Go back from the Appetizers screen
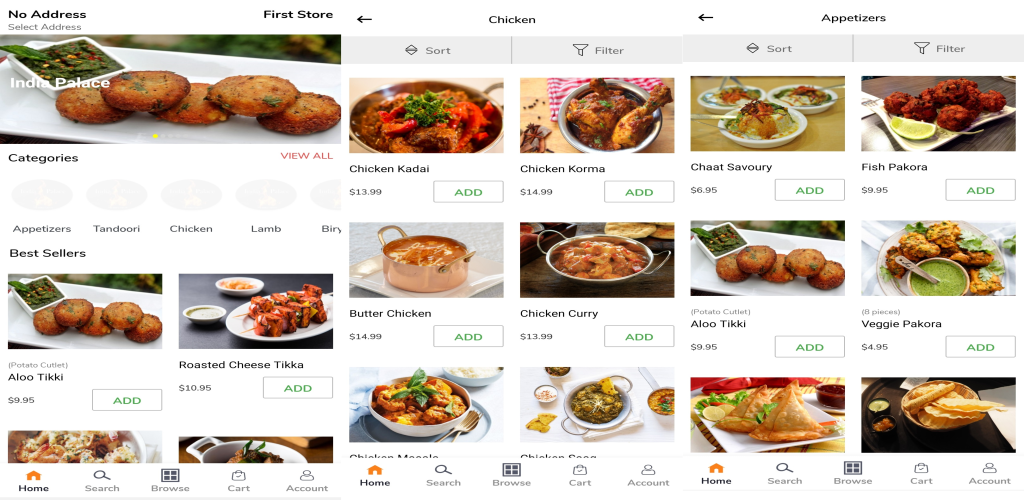The width and height of the screenshot is (1024, 500). [x=706, y=18]
